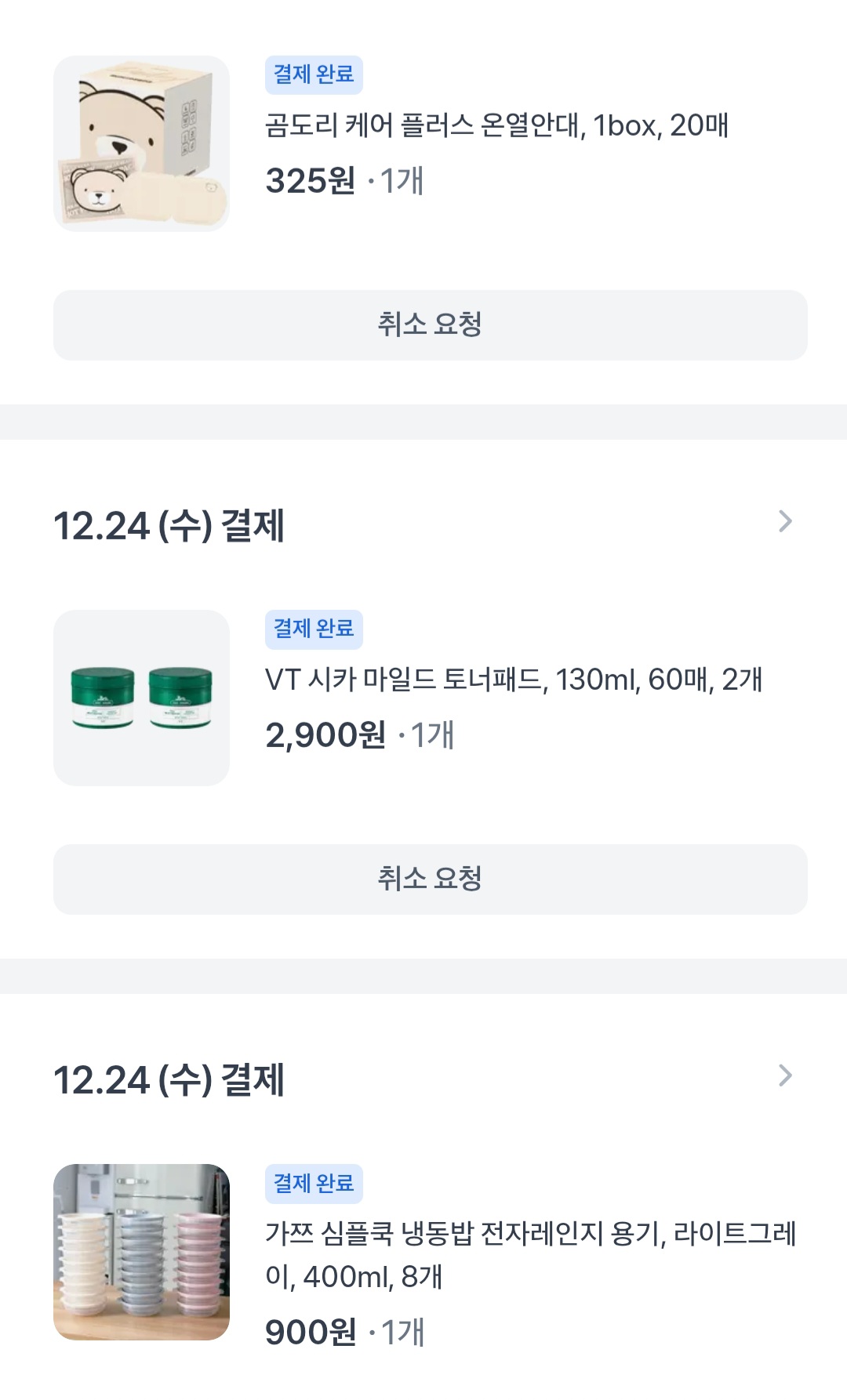Open 가쯔 심플쿡 냉동밥 용기 product title
847x1400 pixels.
pos(530,1255)
